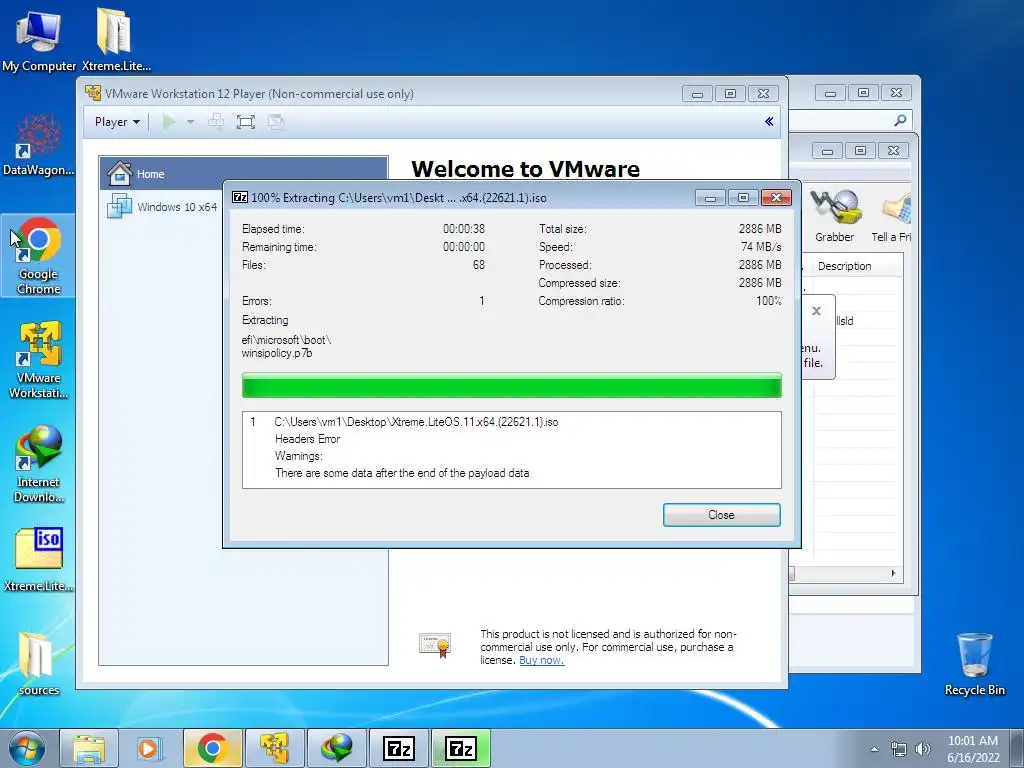Click VMware logo icon in window title bar
The image size is (1024, 768).
click(93, 93)
